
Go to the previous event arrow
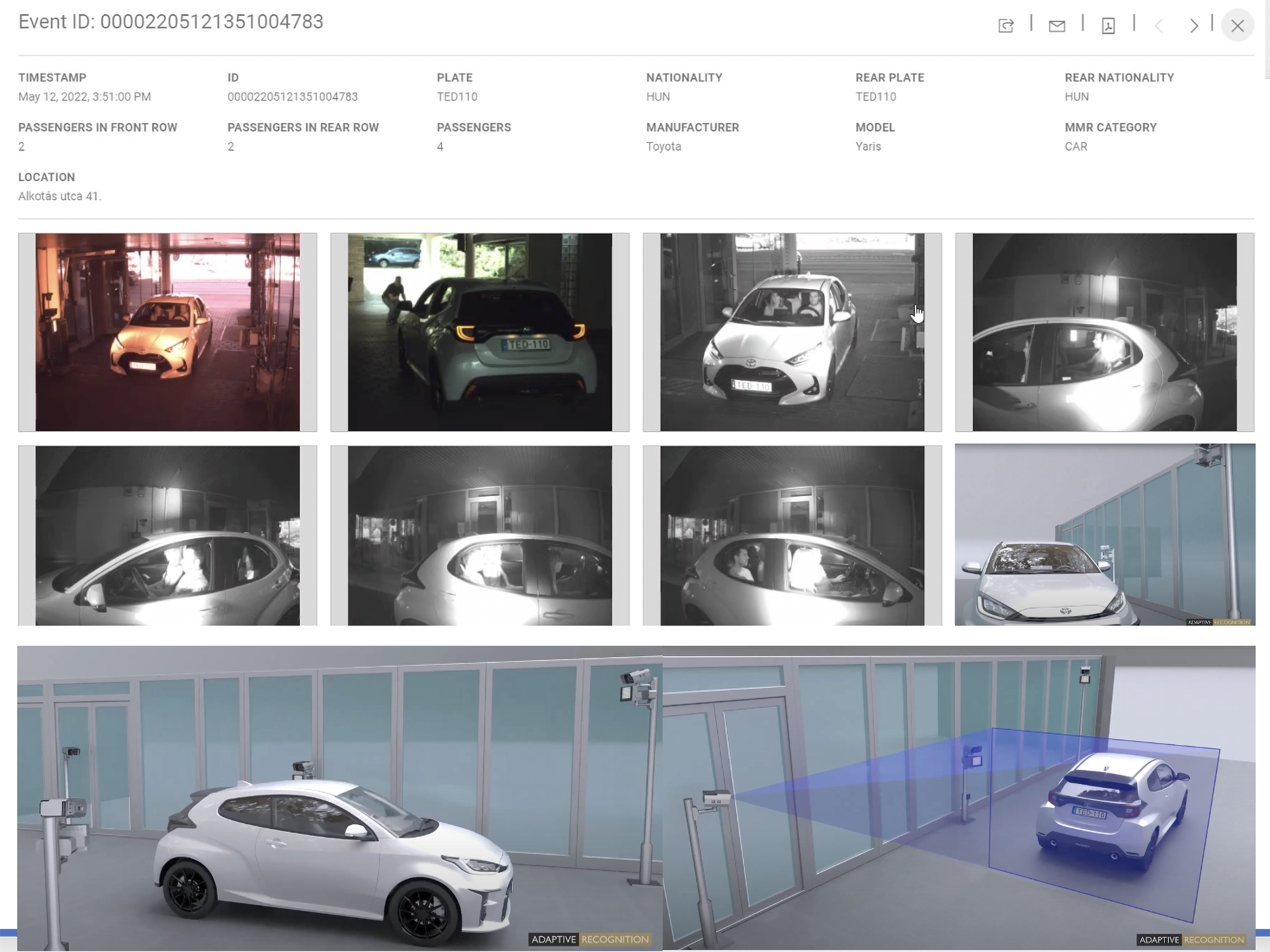point(1159,26)
